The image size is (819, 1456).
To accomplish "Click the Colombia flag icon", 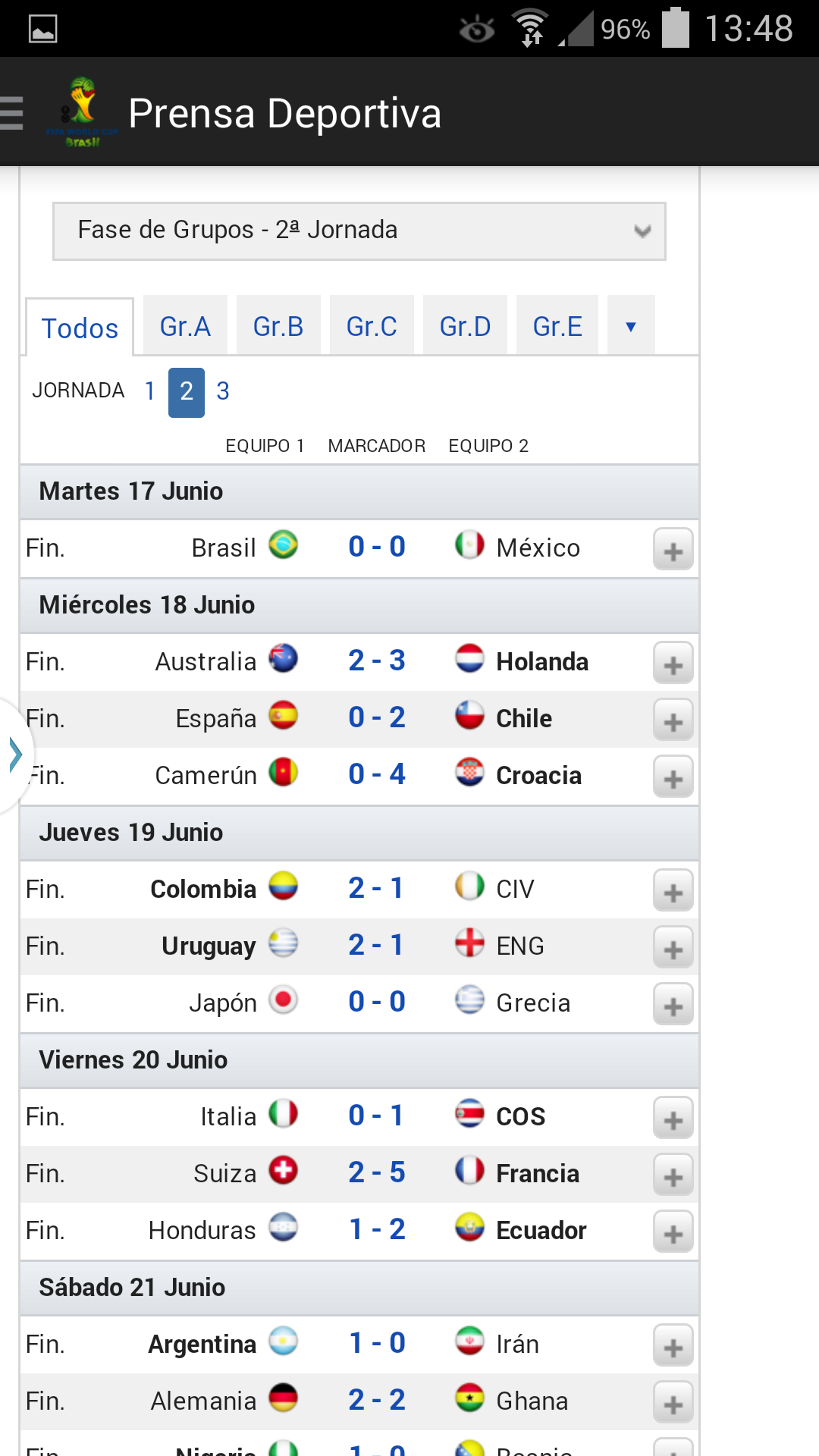I will pos(284,886).
